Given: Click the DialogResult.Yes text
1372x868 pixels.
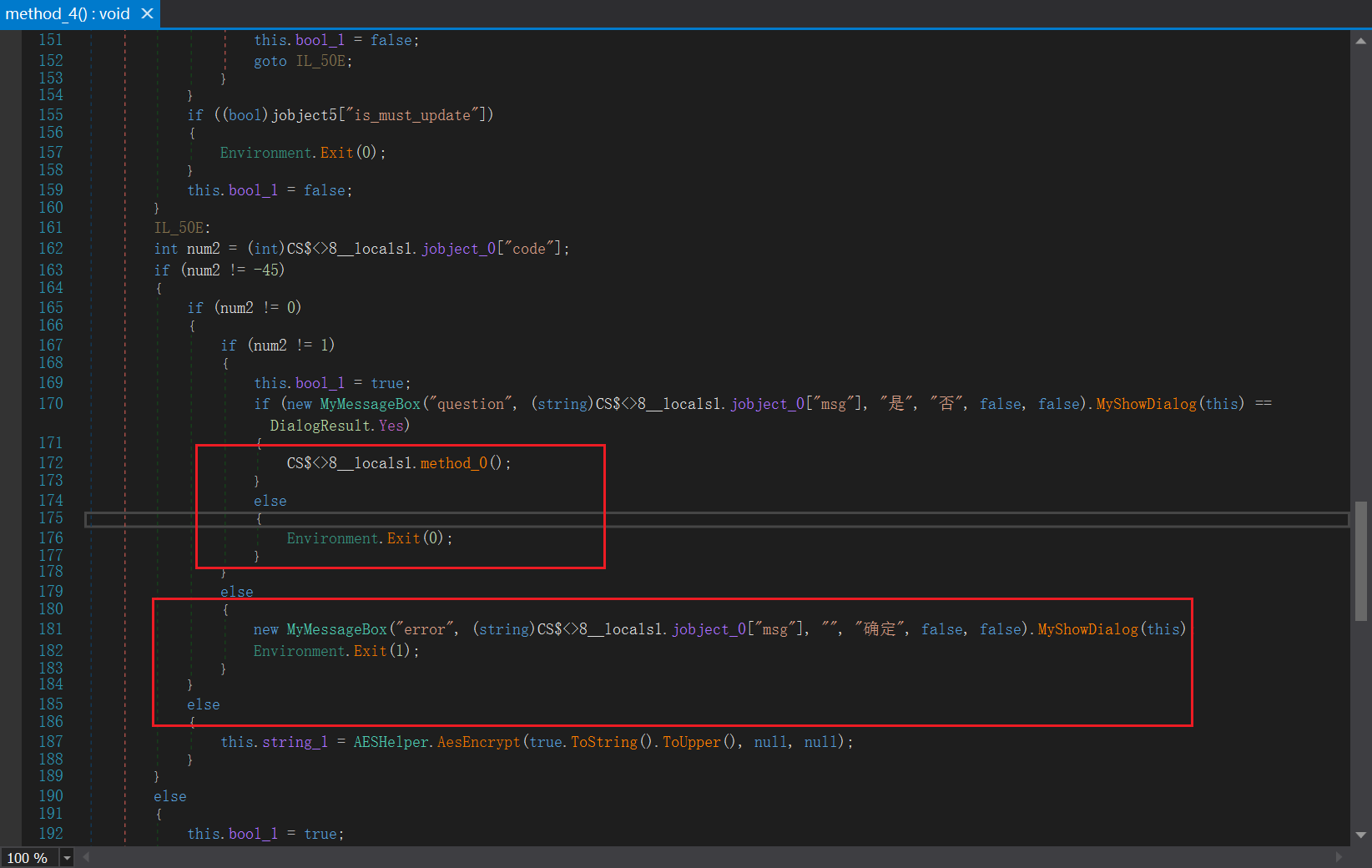Looking at the screenshot, I should (337, 426).
